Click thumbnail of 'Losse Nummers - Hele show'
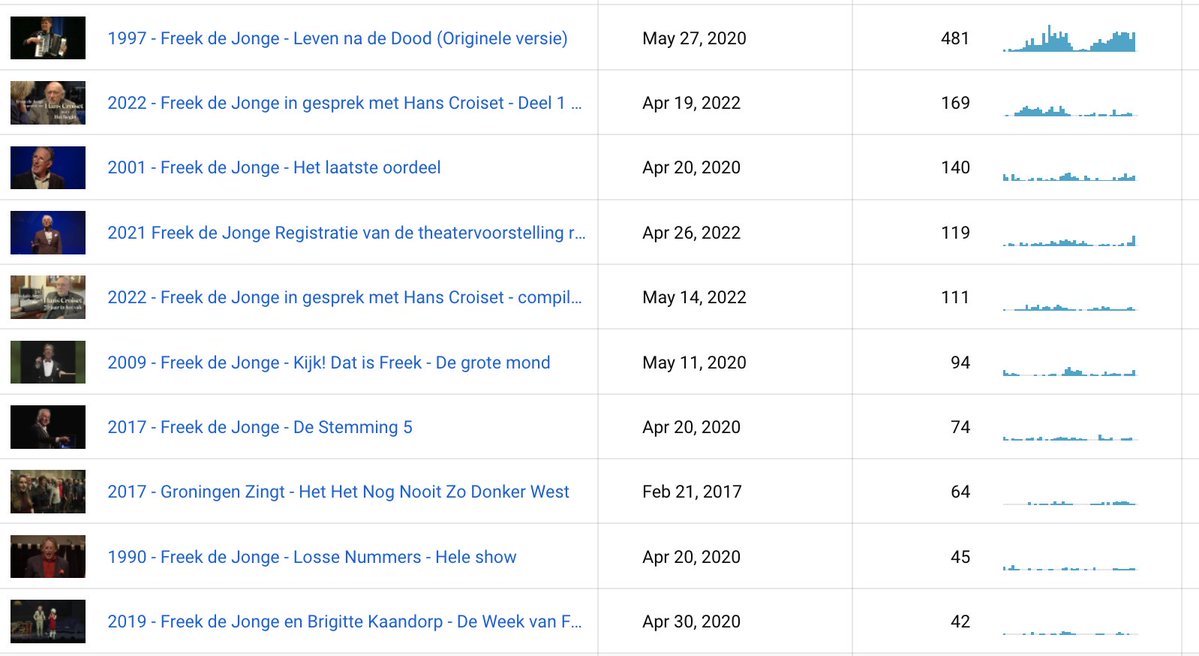Viewport: 1199px width, 656px height. tap(48, 557)
